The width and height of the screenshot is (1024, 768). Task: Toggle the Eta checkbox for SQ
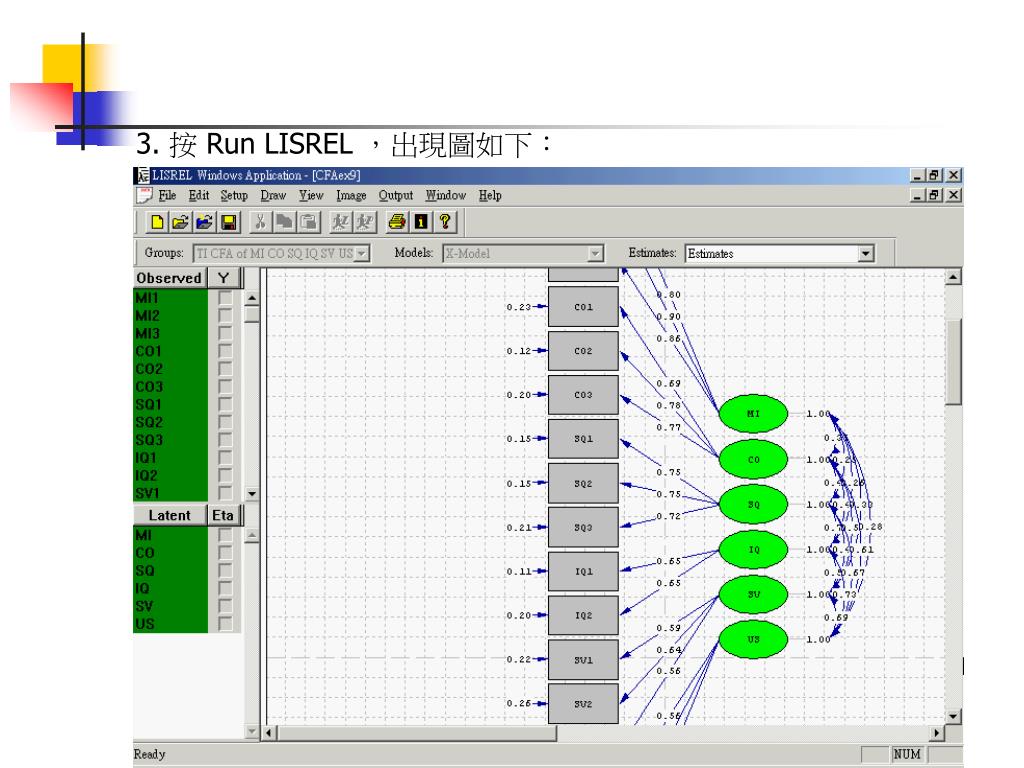[225, 571]
